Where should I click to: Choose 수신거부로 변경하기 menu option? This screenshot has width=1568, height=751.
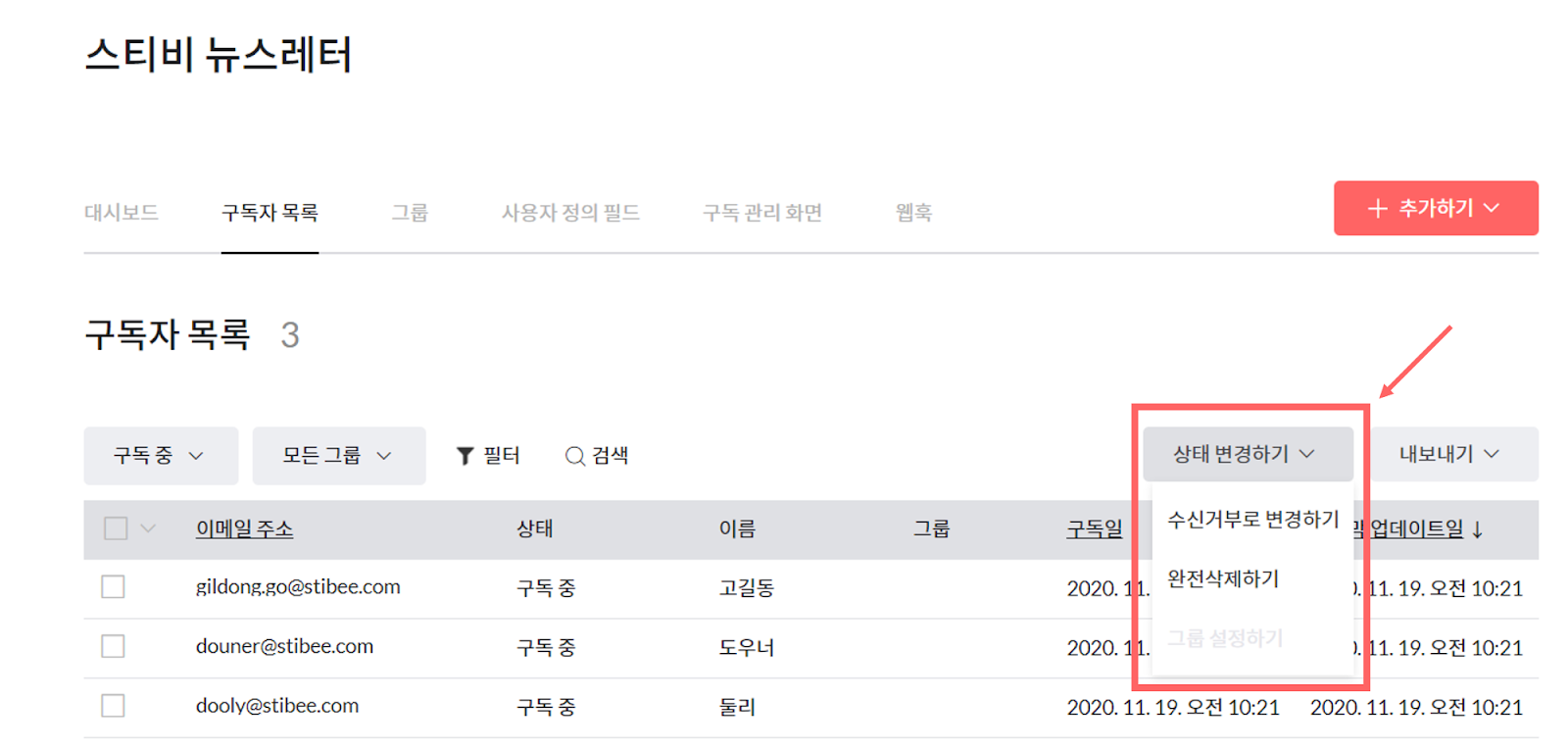click(1252, 520)
